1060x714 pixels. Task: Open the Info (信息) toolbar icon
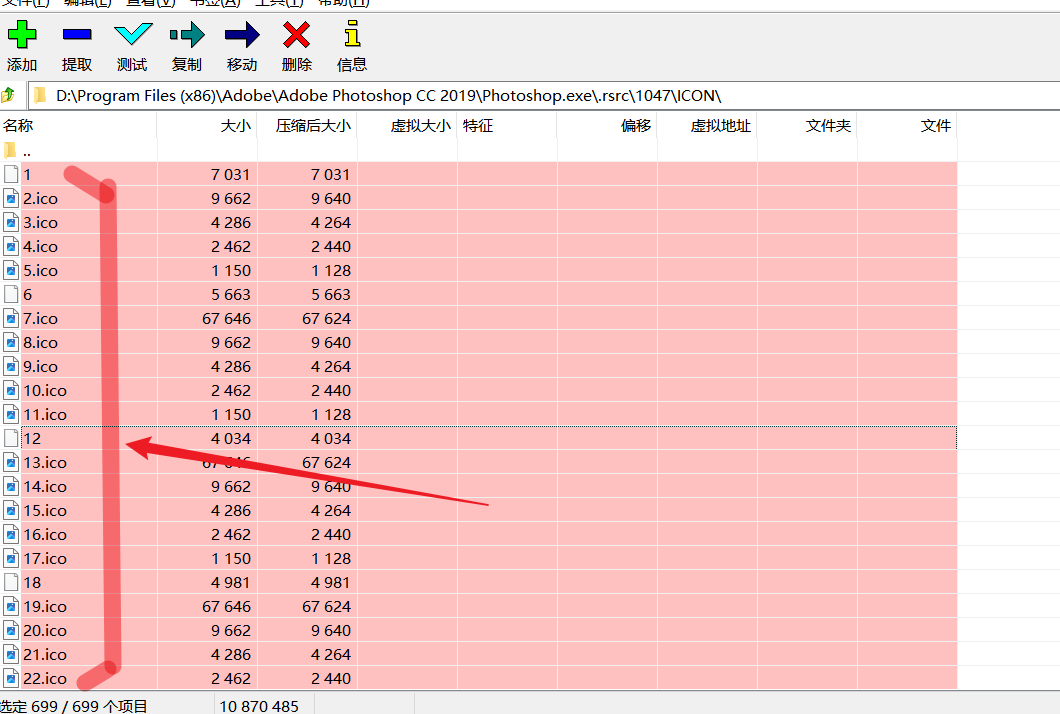[x=351, y=36]
